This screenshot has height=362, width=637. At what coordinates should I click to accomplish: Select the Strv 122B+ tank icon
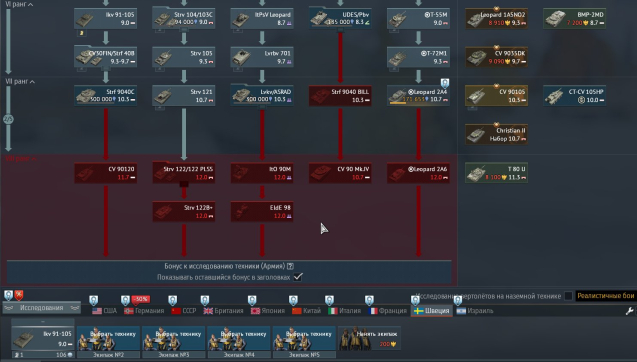[164, 212]
